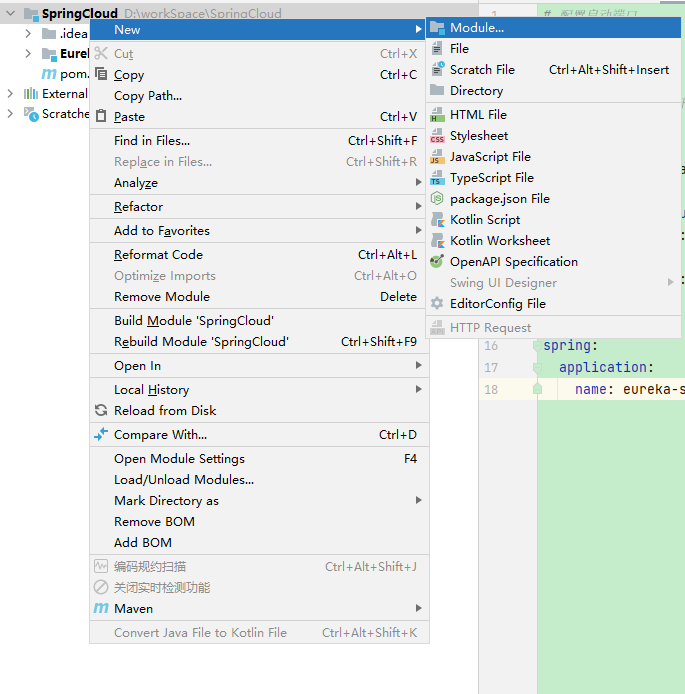
Task: Open the Refactor submenu arrow
Action: (419, 206)
